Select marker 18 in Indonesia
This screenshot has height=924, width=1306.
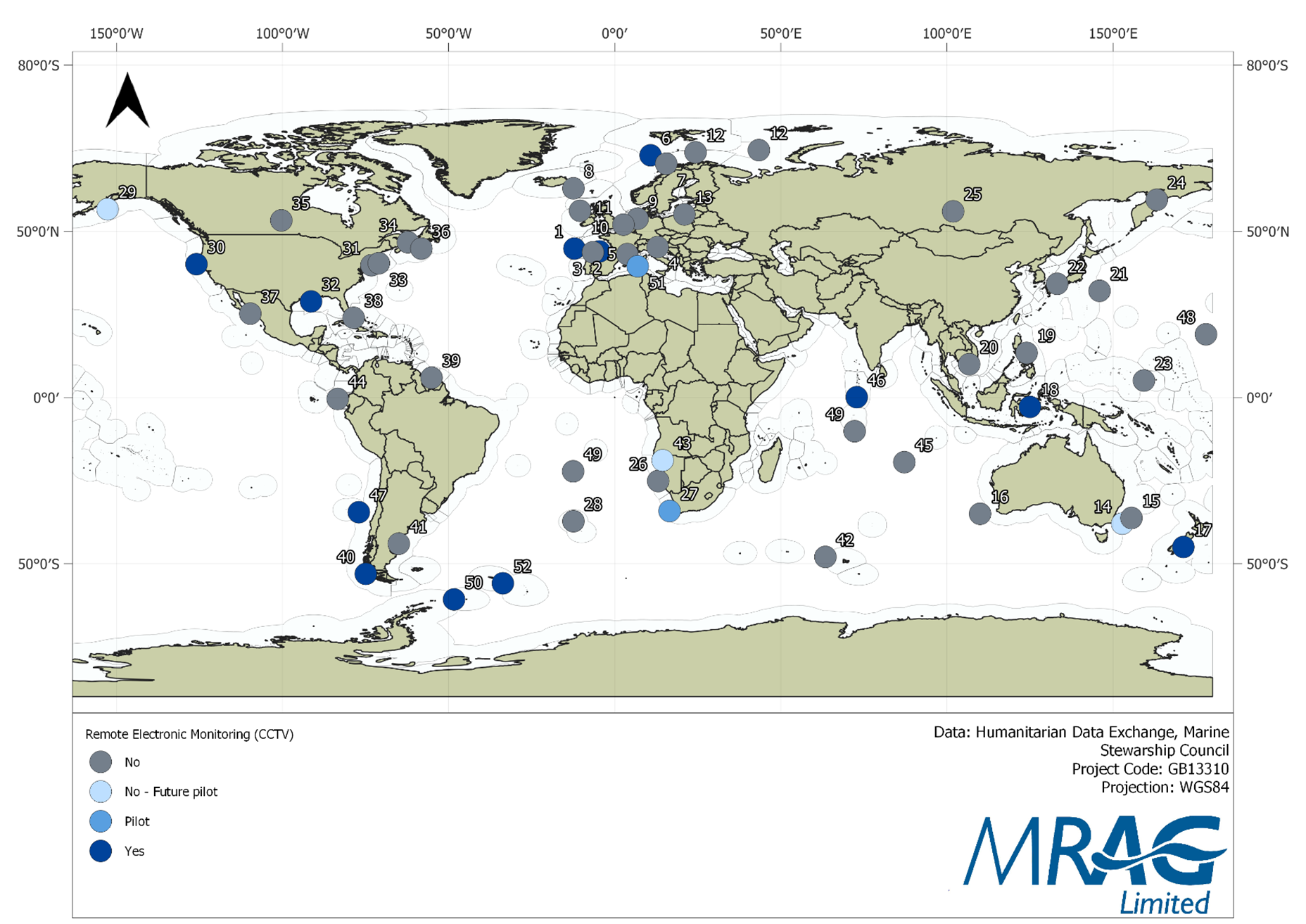[1029, 407]
